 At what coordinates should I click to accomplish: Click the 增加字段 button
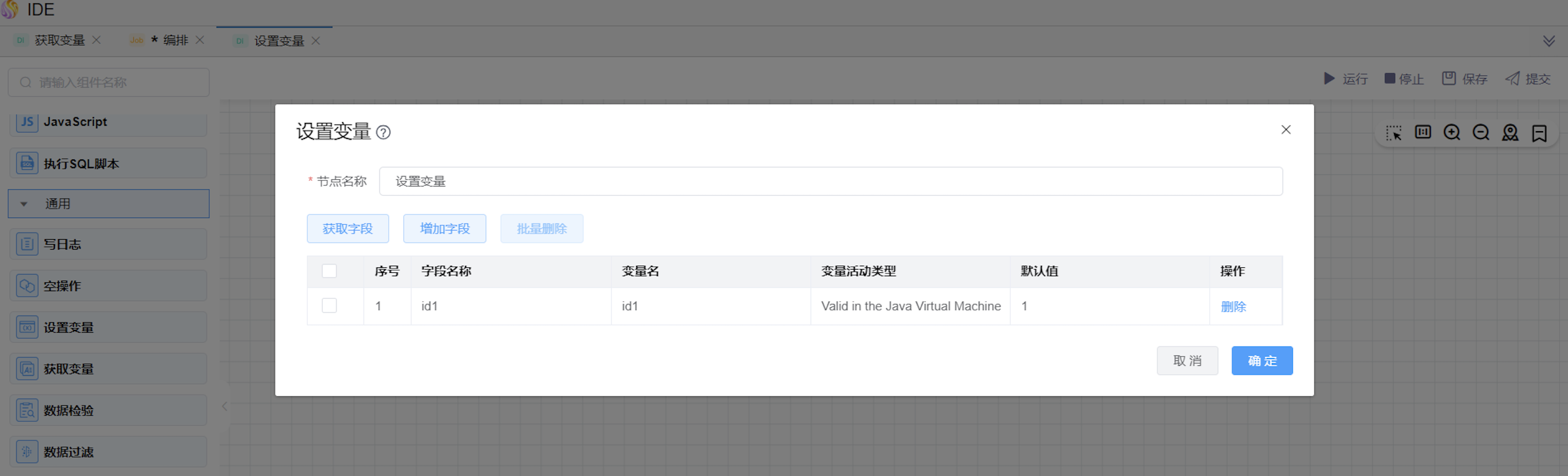445,229
